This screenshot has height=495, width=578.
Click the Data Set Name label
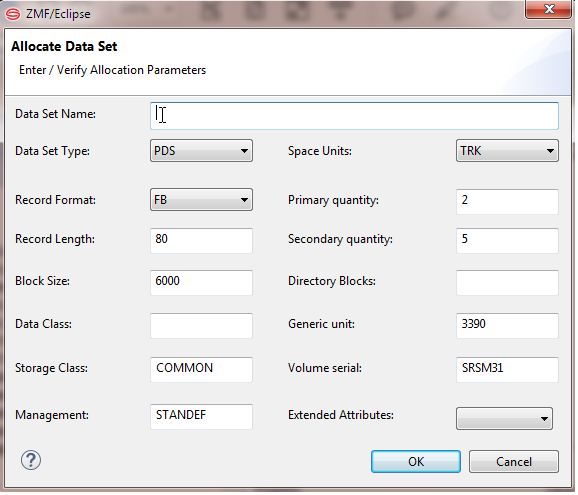[56, 115]
